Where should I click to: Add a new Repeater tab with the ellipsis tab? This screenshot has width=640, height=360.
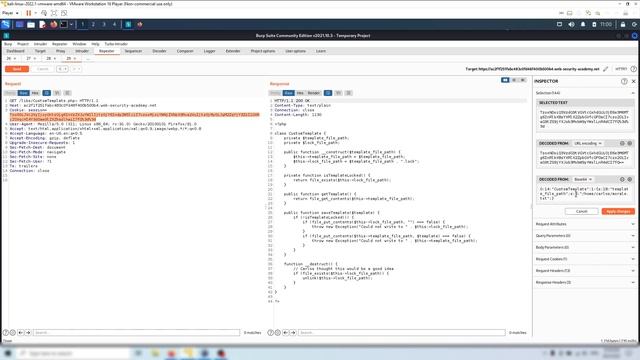pos(87,58)
